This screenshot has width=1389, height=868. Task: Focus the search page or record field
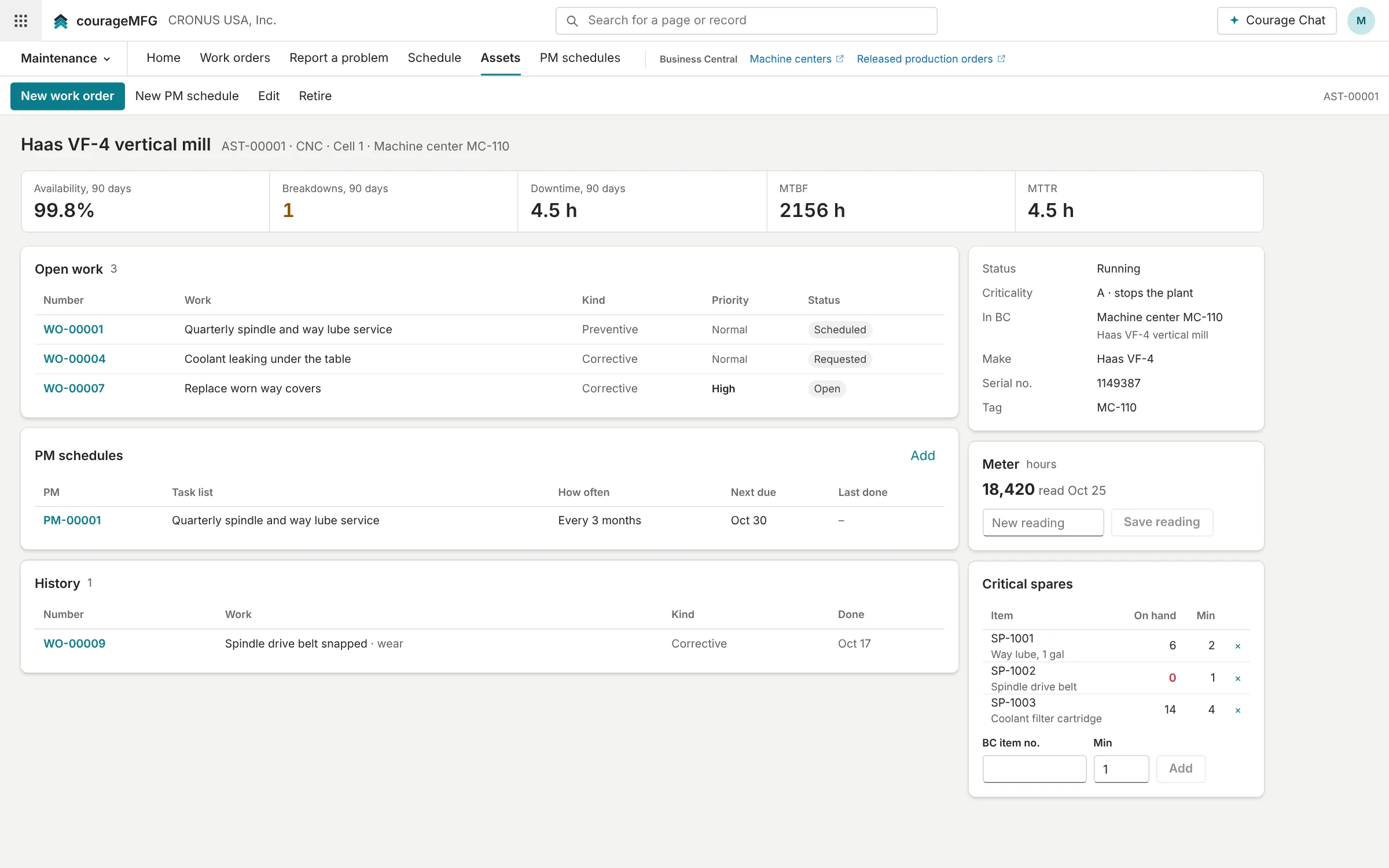point(746,21)
